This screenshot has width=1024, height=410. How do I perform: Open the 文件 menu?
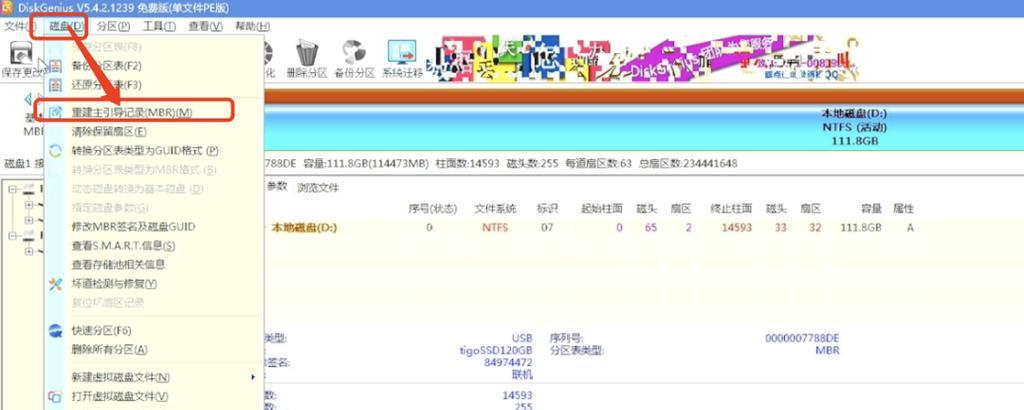coord(18,27)
